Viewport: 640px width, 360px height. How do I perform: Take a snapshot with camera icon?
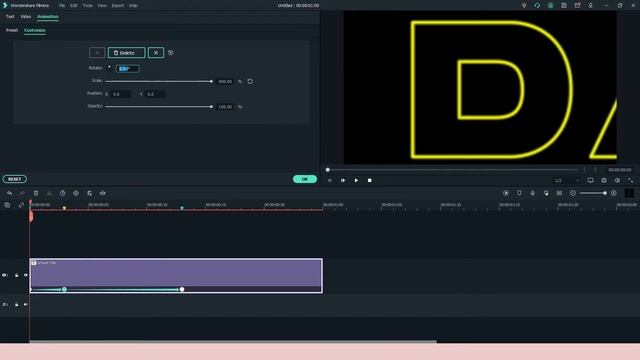(604, 180)
